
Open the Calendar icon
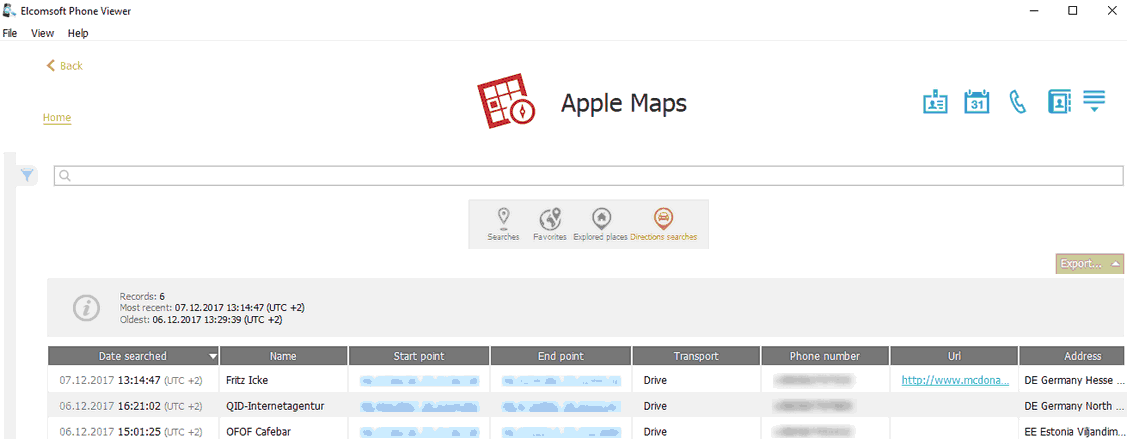tap(976, 102)
